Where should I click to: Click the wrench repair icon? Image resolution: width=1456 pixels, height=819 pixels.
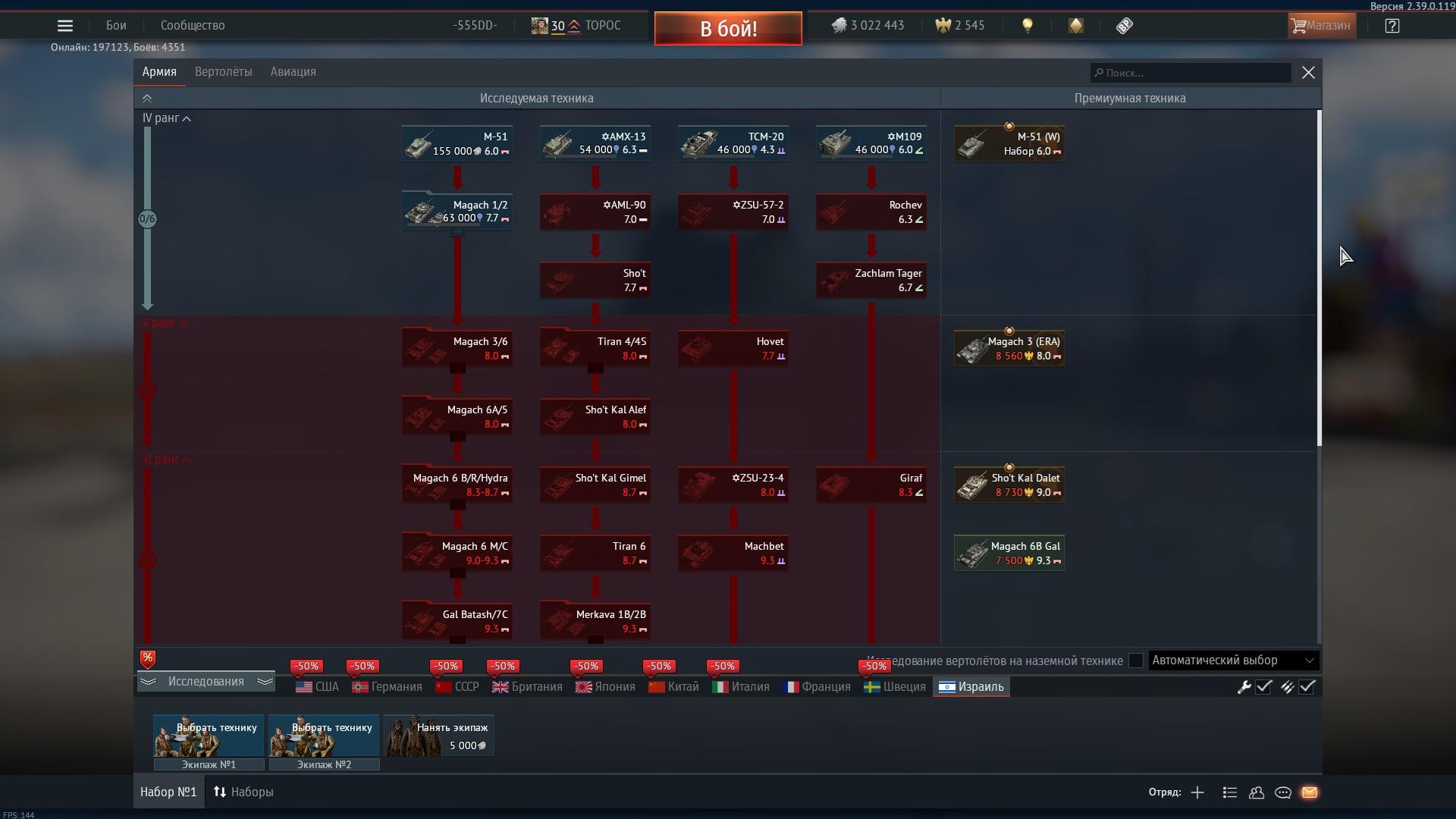click(x=1244, y=687)
